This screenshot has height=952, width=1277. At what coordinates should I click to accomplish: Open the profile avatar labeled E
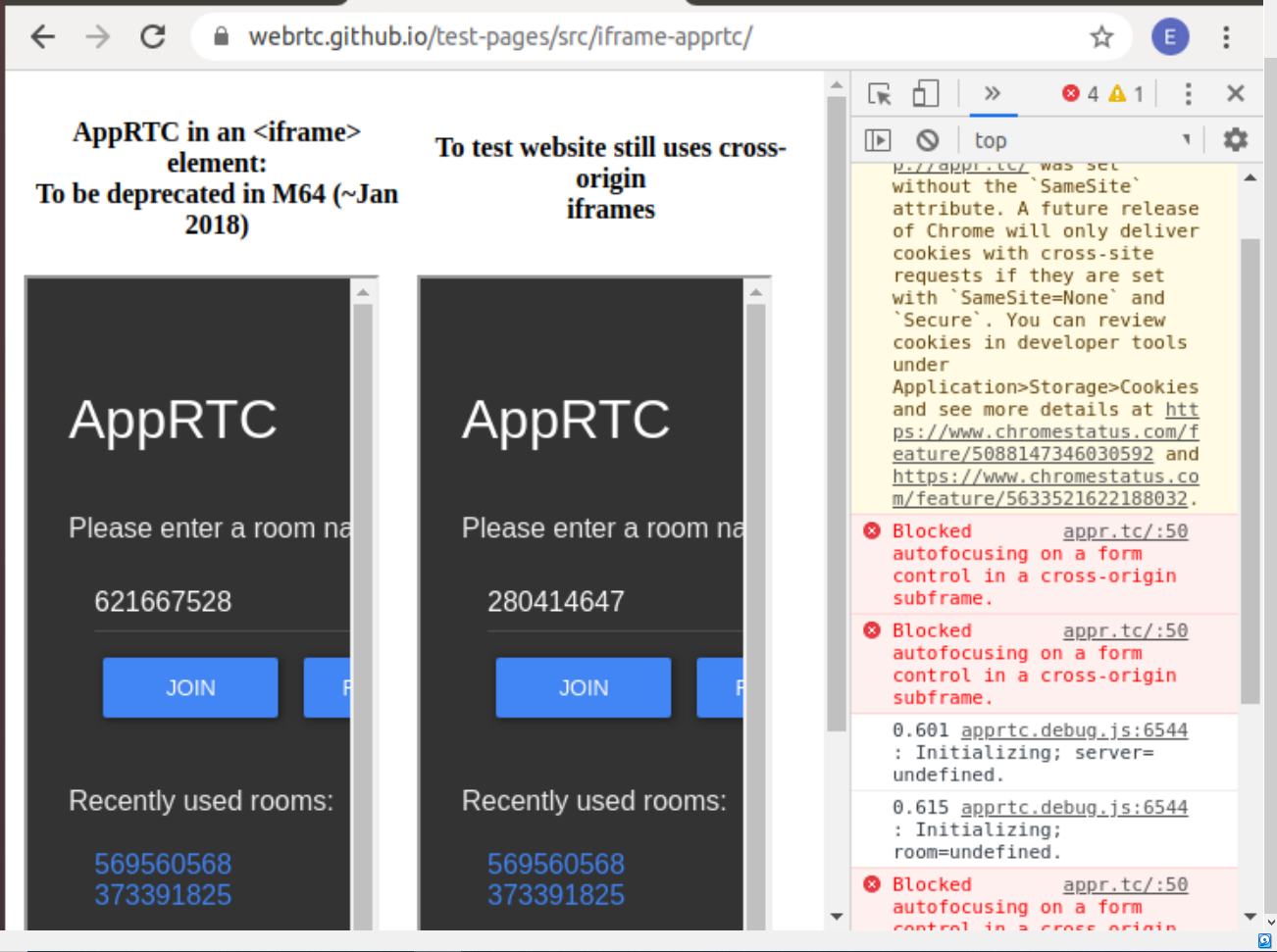pyautogui.click(x=1169, y=37)
